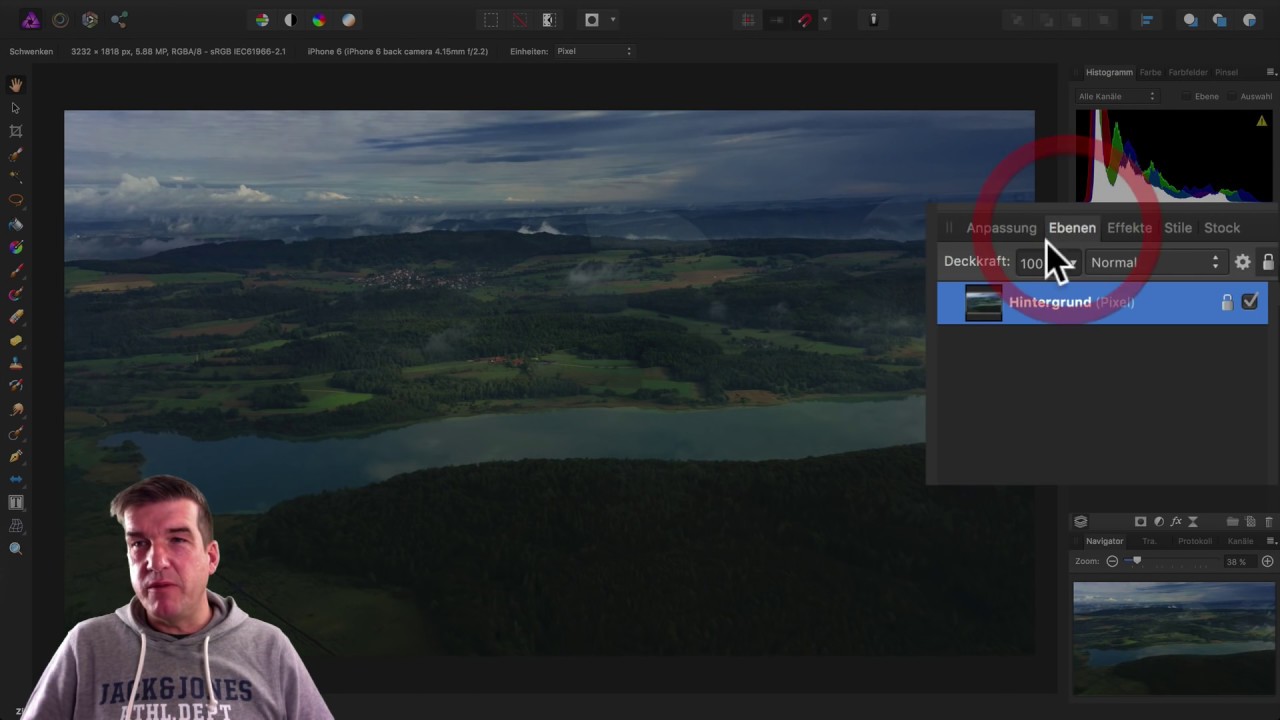The image size is (1280, 720).
Task: Click the Navigator zoom in plus button
Action: click(x=1268, y=562)
